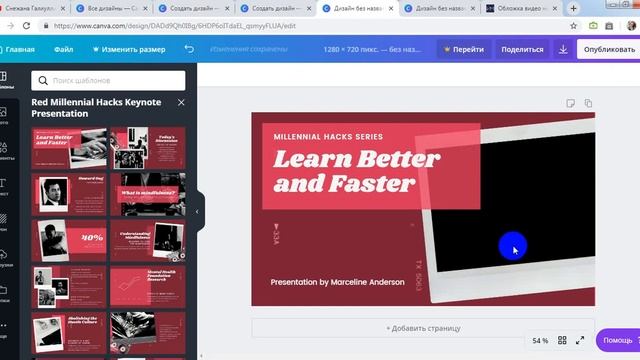Select the Learn Better and Faster template thumbnail
Viewport: 640px width, 360px height.
point(69,148)
